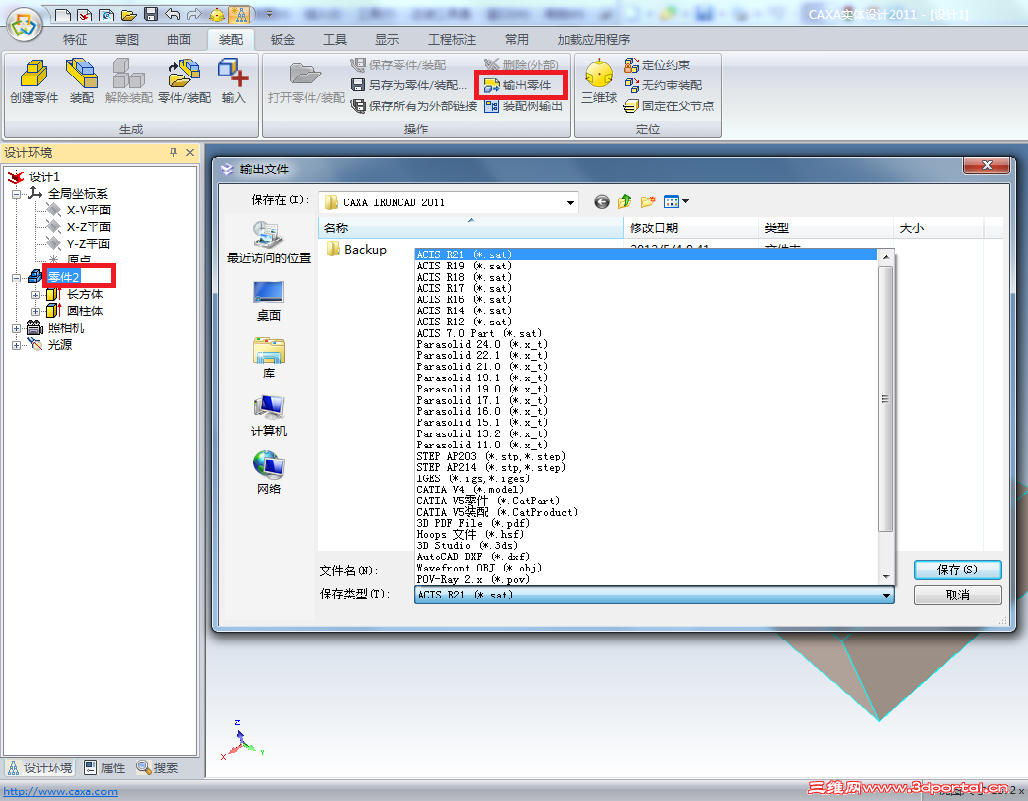The image size is (1028, 801).
Task: Click the New document quick-access icon
Action: coord(62,14)
